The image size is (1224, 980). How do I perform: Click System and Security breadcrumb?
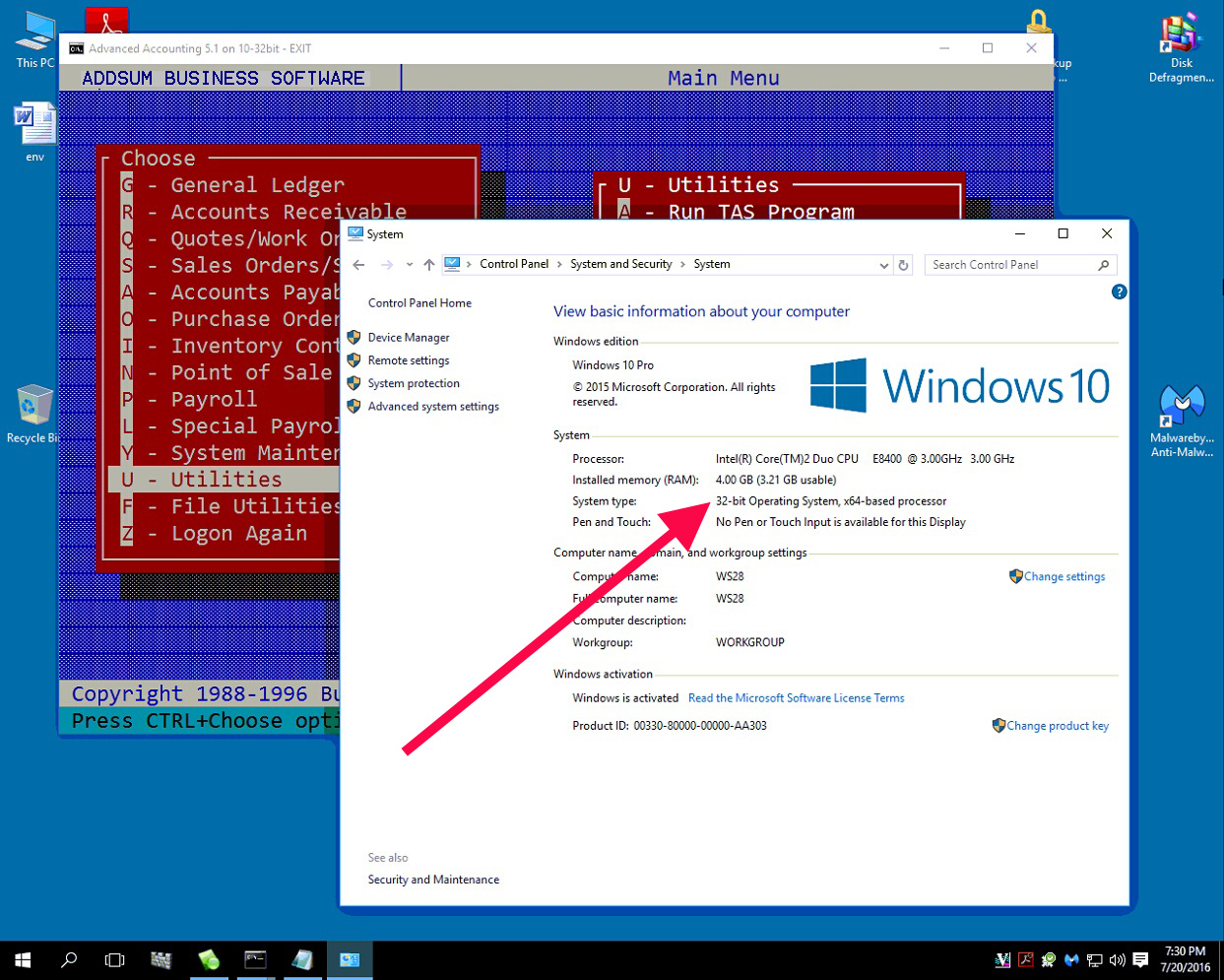(x=620, y=264)
